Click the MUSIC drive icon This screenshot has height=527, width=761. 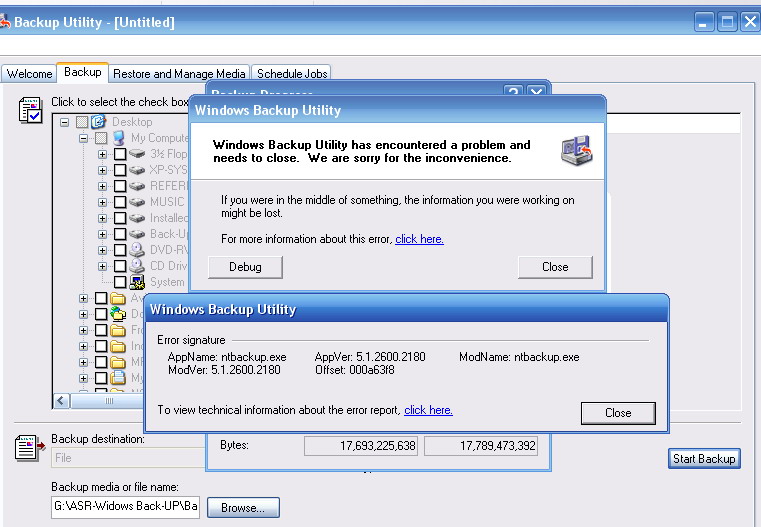coord(137,202)
